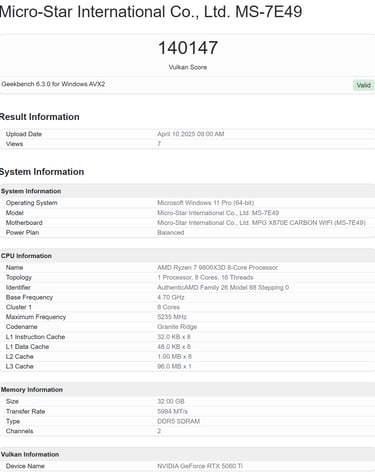Viewport: 375px width, 475px height.
Task: Click the Model row label
Action: point(15,213)
